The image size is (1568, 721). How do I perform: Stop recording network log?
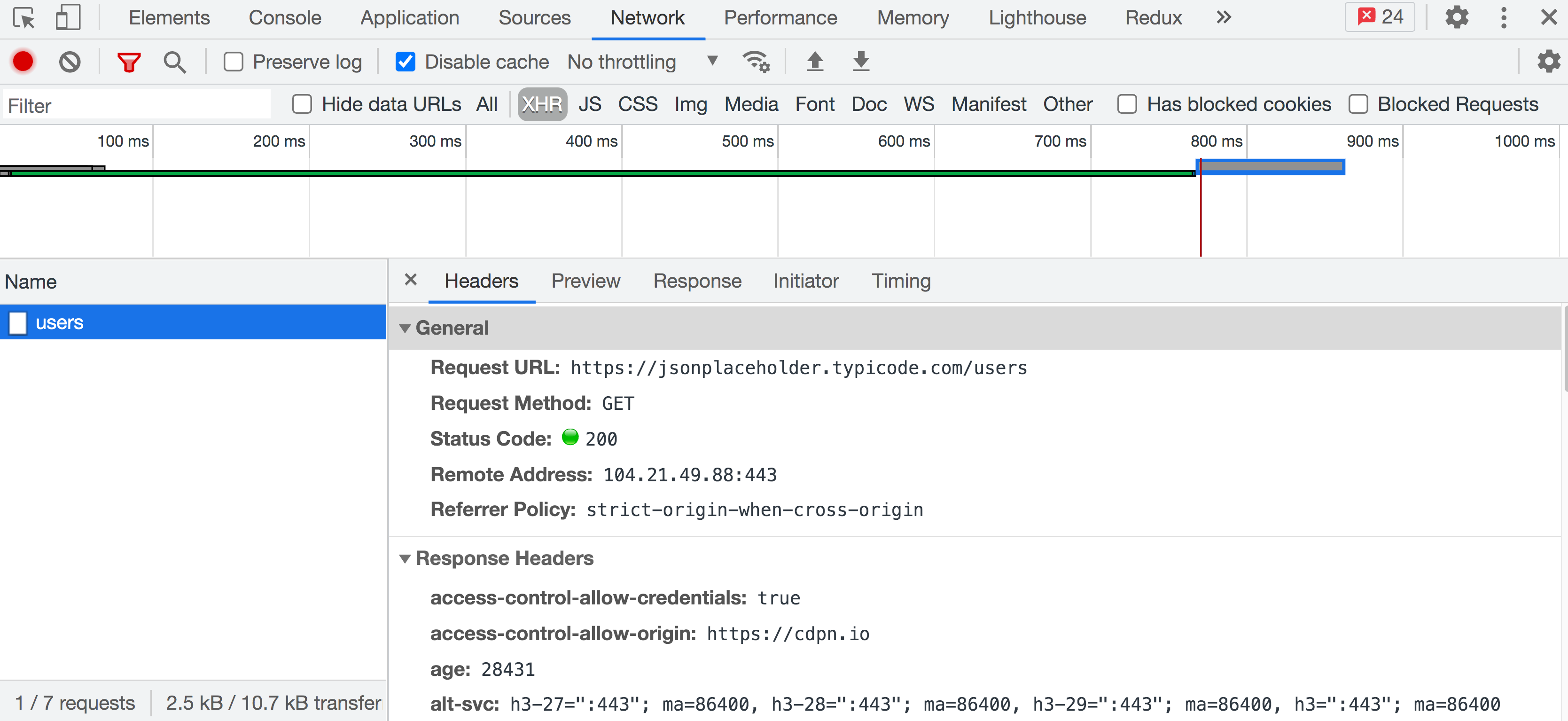[23, 62]
